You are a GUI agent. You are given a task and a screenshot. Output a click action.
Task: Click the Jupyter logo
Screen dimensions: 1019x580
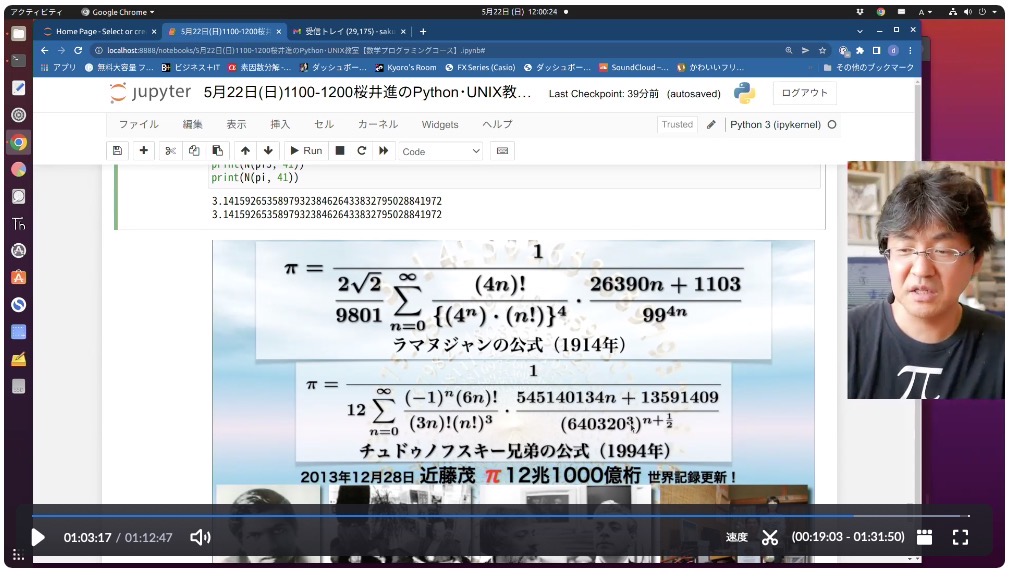(150, 92)
